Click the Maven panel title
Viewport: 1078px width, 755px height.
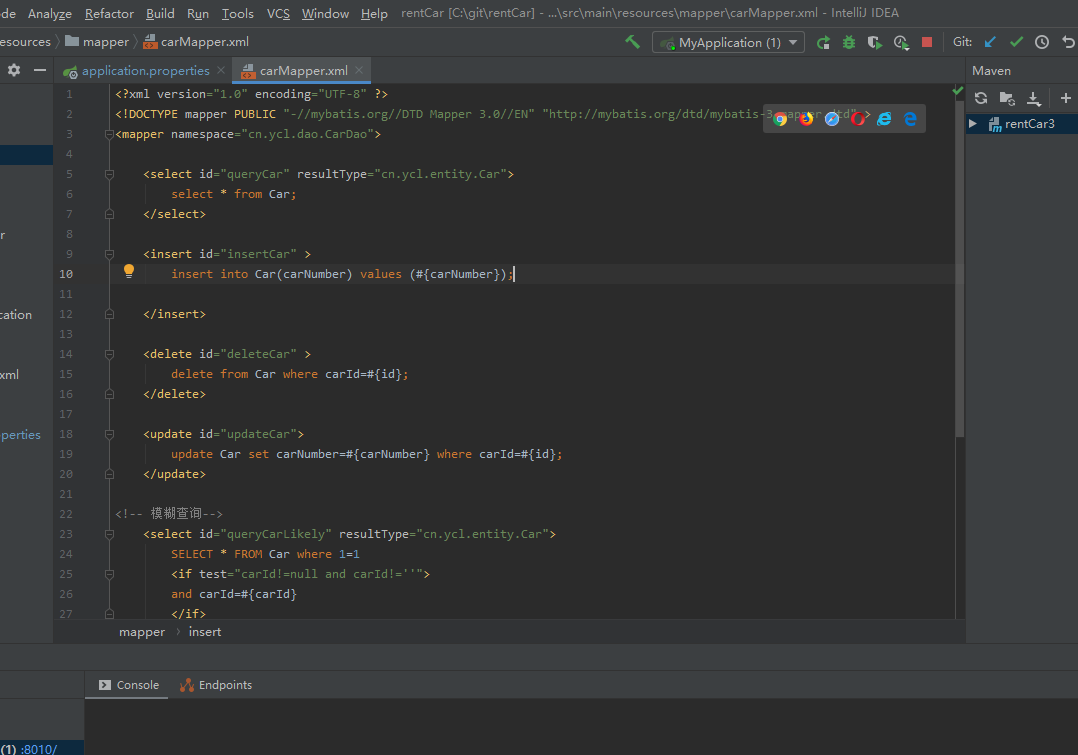[x=991, y=71]
